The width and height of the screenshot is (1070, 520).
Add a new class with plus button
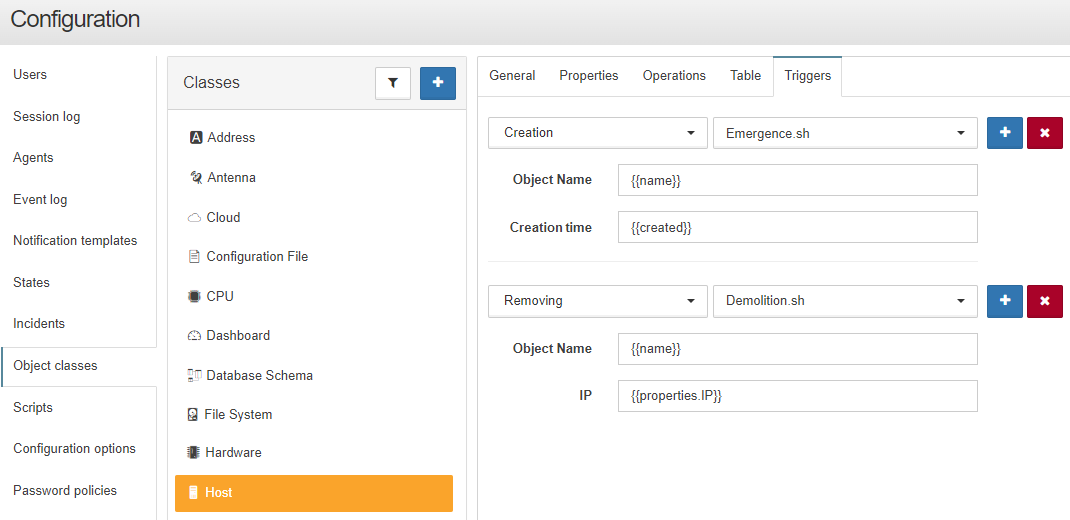pyautogui.click(x=438, y=83)
